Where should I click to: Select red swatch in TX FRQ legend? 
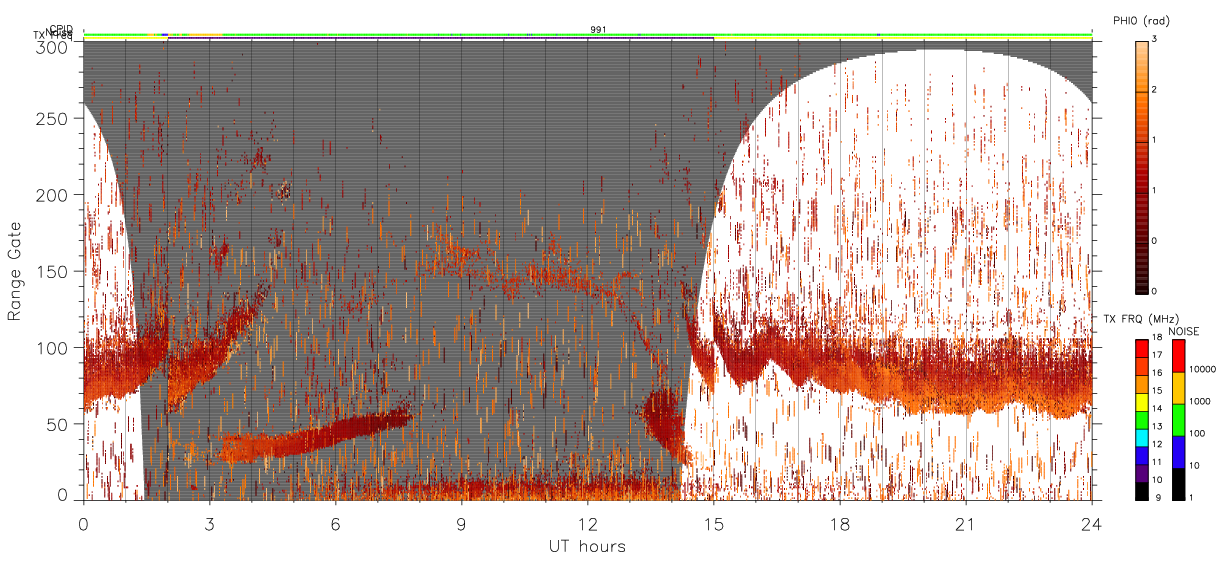click(1142, 348)
